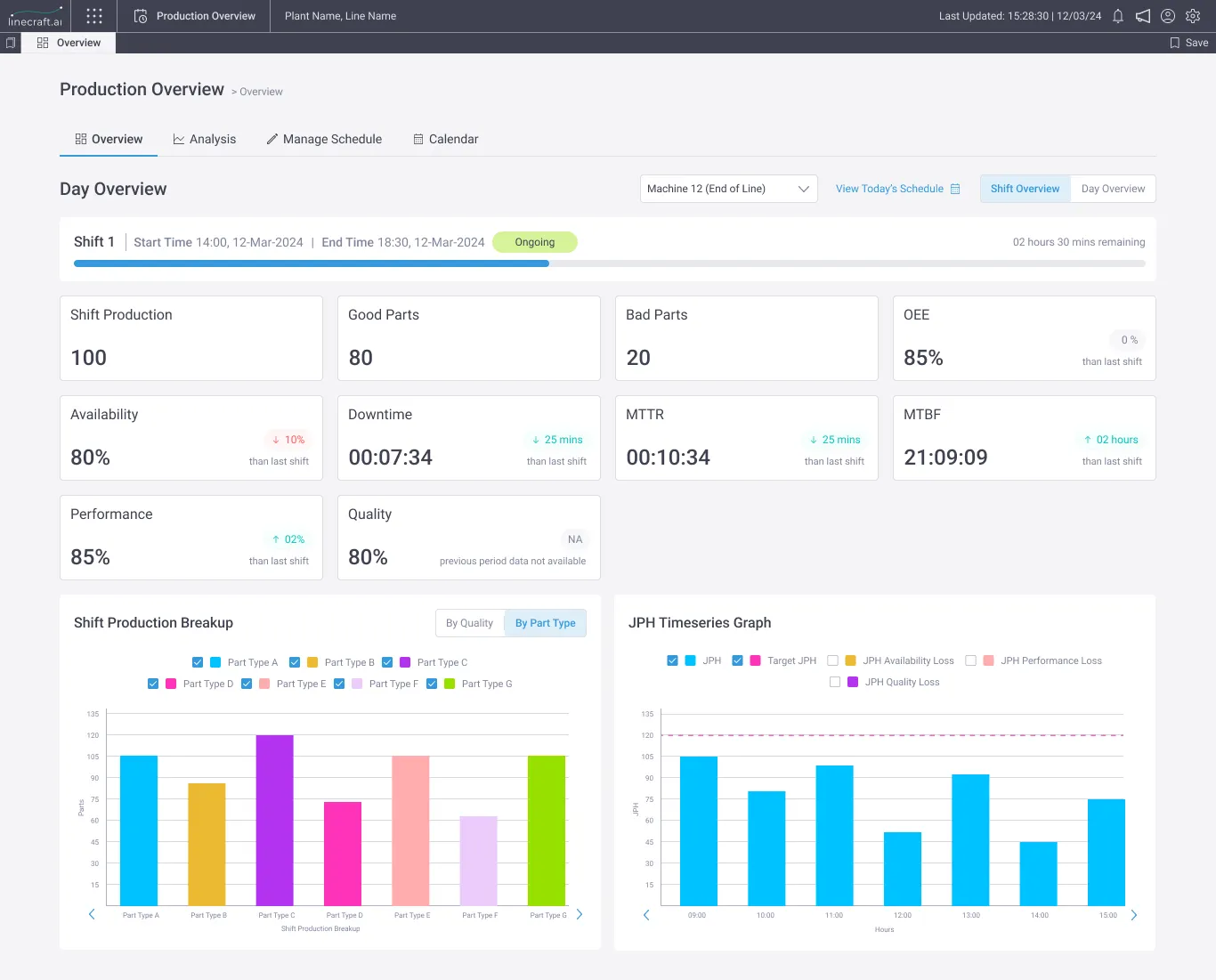Go to previous page of part types chart
This screenshot has height=980, width=1216.
[92, 914]
